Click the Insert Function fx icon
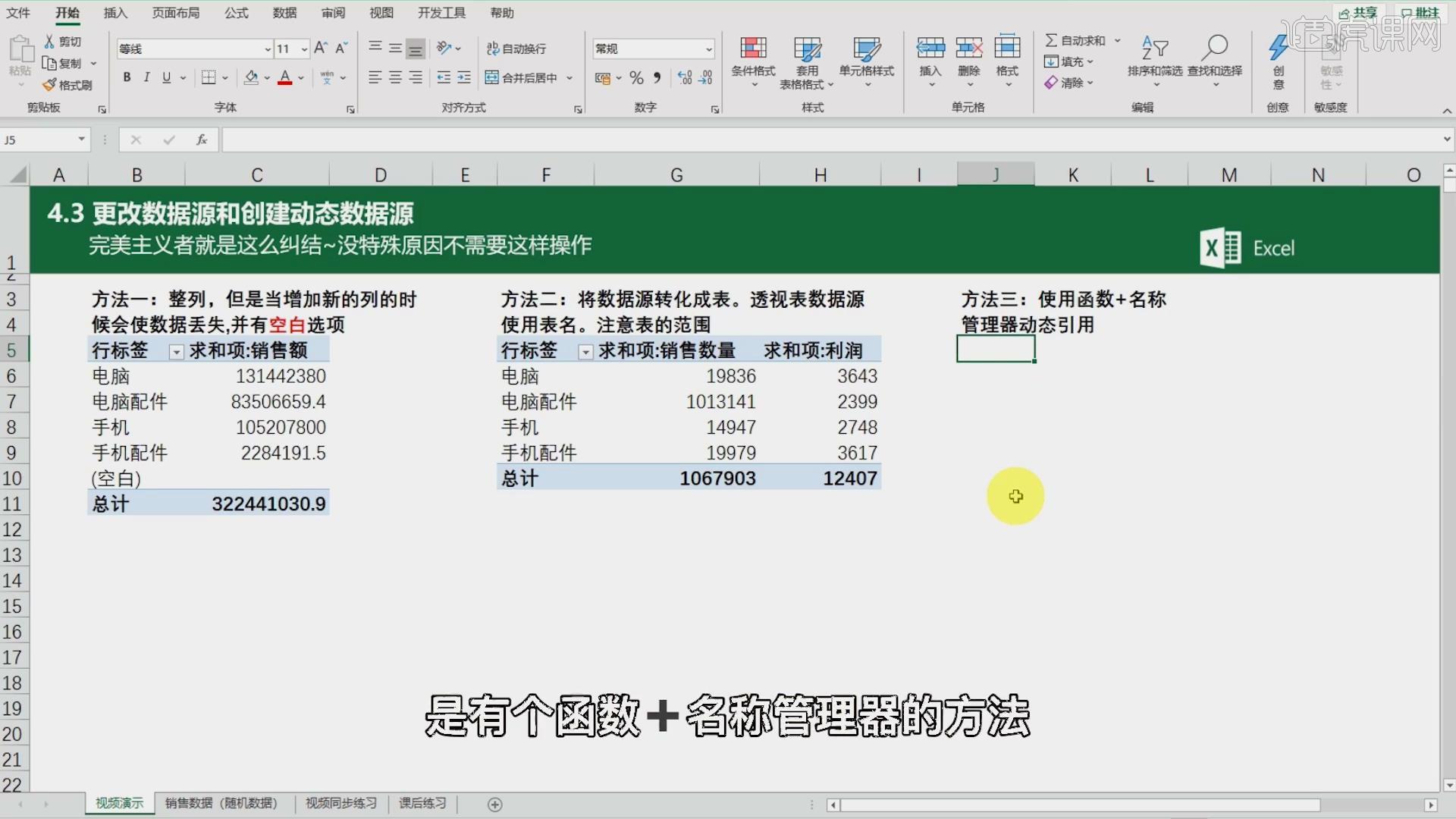This screenshot has height=819, width=1456. tap(202, 140)
